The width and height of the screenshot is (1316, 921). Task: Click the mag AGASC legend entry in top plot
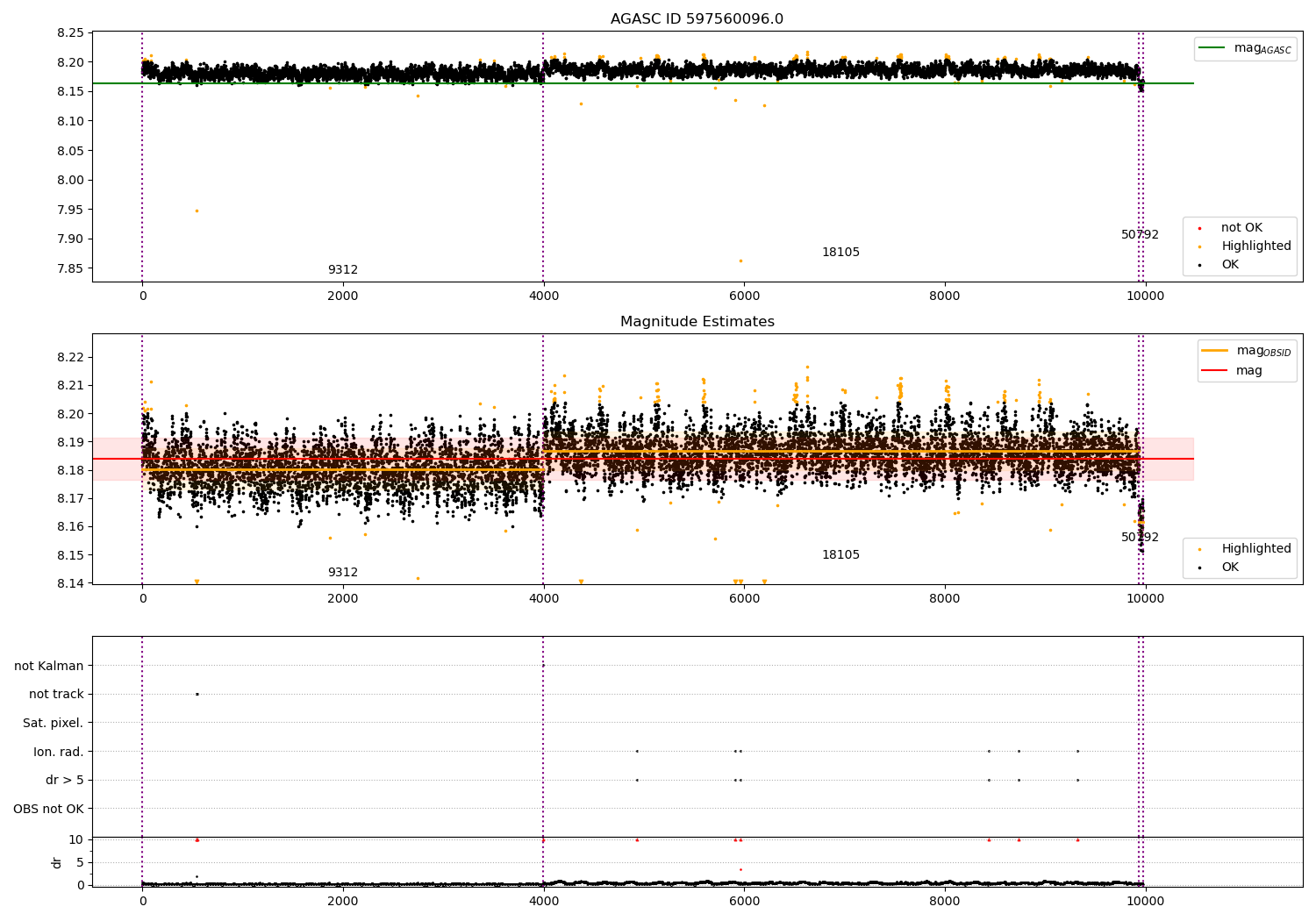(1245, 48)
